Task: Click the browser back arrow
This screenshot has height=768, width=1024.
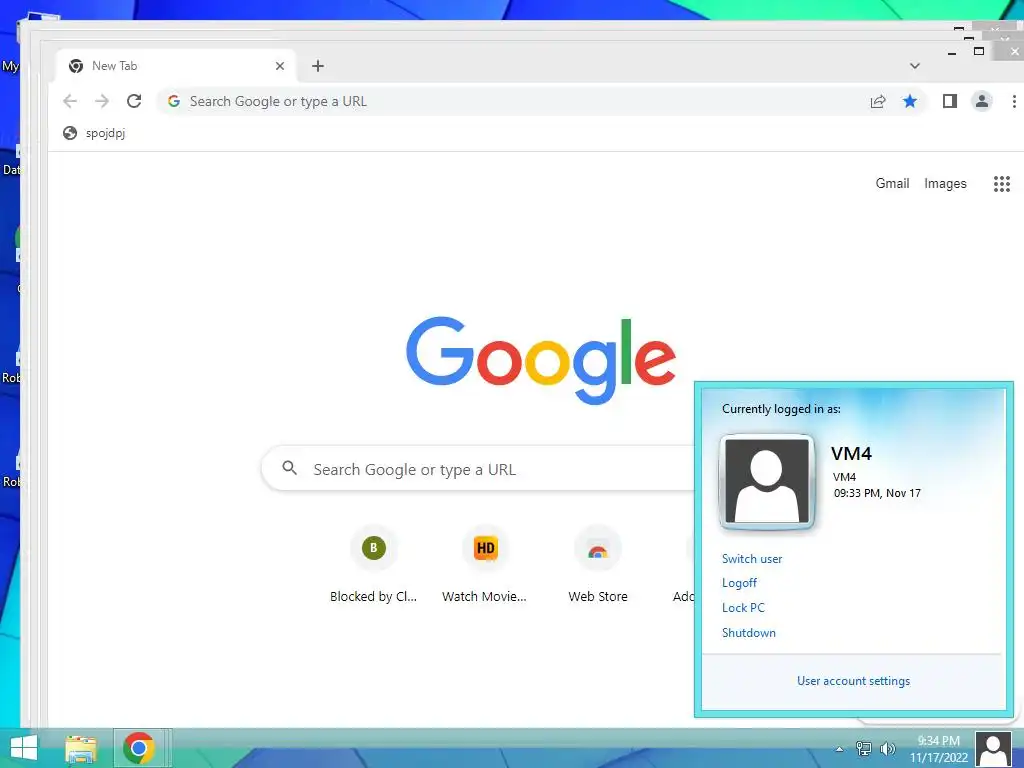Action: point(70,101)
